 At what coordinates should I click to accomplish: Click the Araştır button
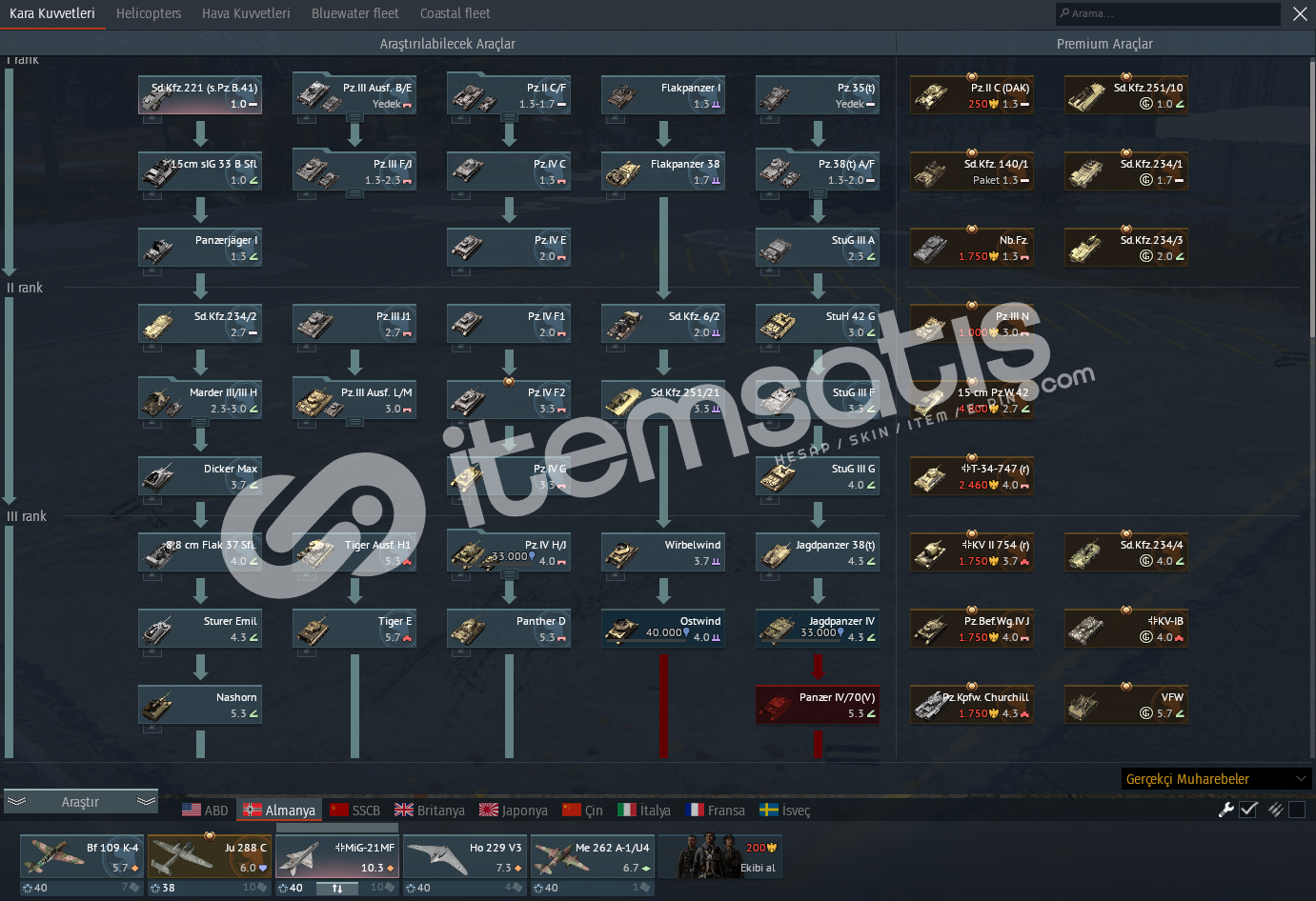coord(80,802)
